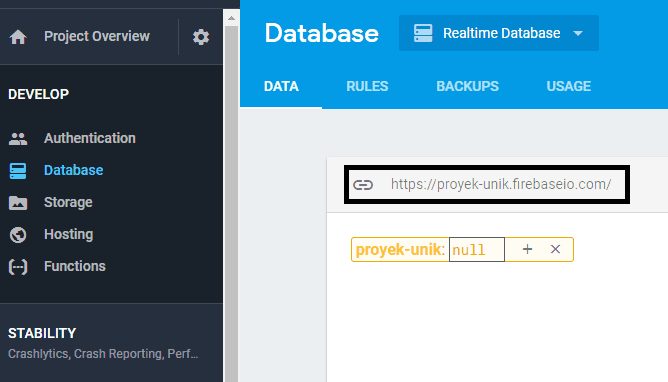Click the Database sidebar icon
This screenshot has width=668, height=382.
pyautogui.click(x=18, y=170)
